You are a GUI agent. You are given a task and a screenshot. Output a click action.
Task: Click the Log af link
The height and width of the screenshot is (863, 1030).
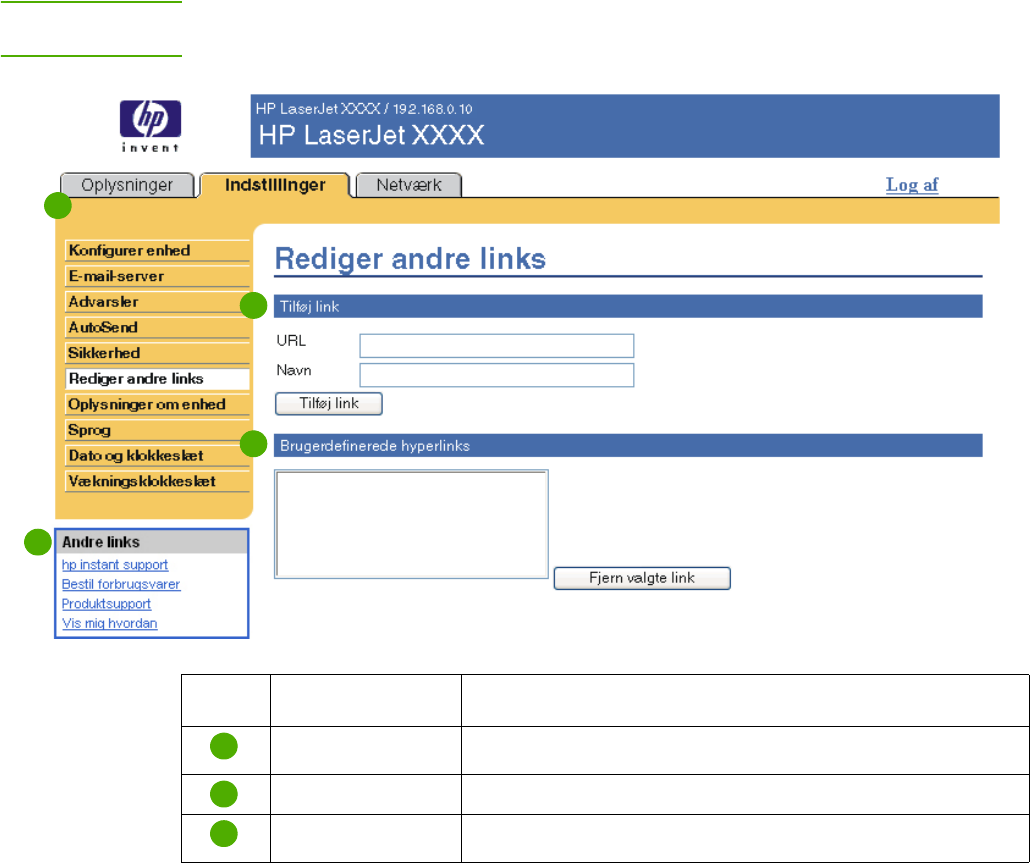click(912, 185)
